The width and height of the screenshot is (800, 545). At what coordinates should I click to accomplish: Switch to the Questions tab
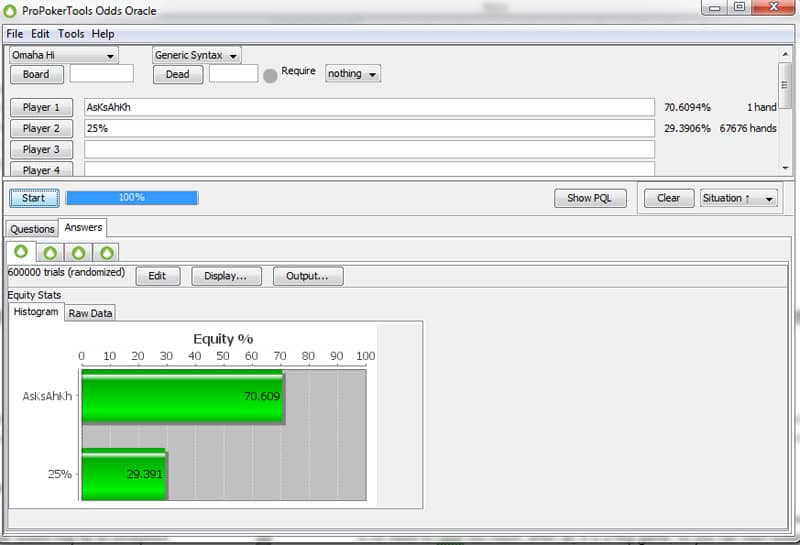(x=32, y=229)
